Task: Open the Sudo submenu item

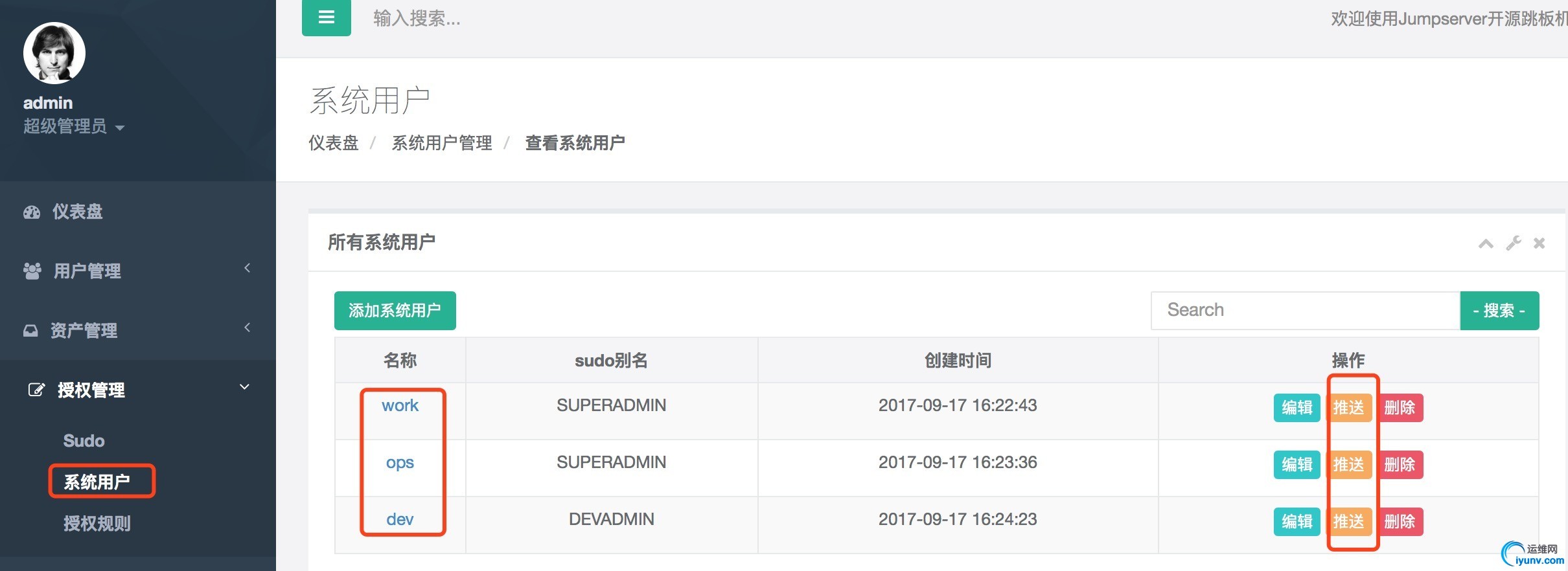Action: click(84, 441)
